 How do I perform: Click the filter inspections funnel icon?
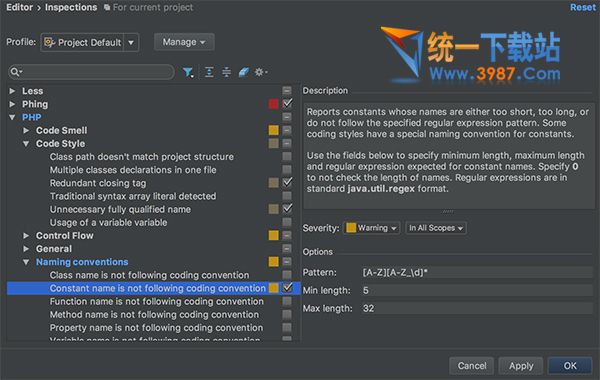click(x=188, y=72)
